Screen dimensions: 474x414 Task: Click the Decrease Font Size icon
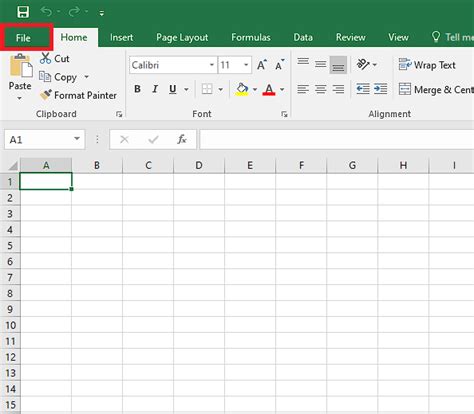(280, 65)
